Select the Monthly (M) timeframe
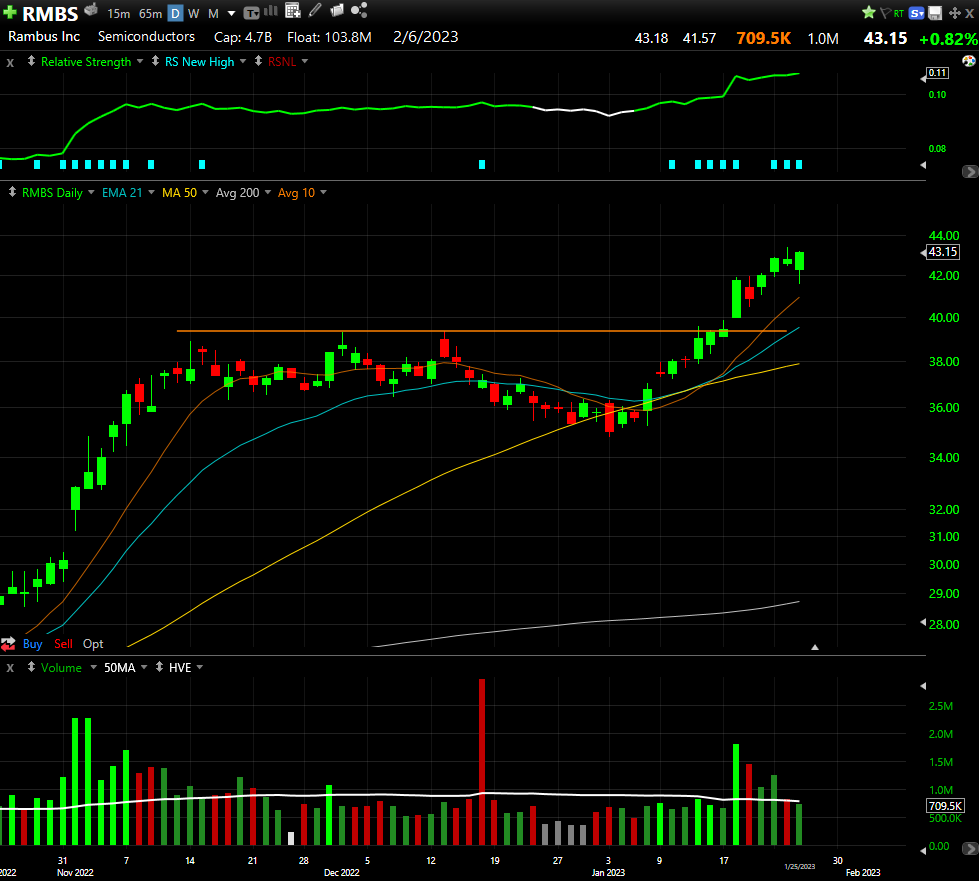The height and width of the screenshot is (881, 979). click(214, 13)
